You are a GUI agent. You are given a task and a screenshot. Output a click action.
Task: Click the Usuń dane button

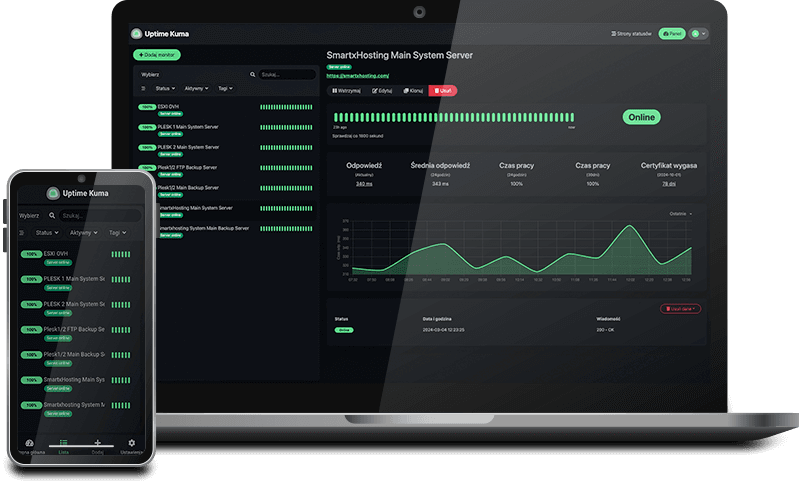pos(680,309)
